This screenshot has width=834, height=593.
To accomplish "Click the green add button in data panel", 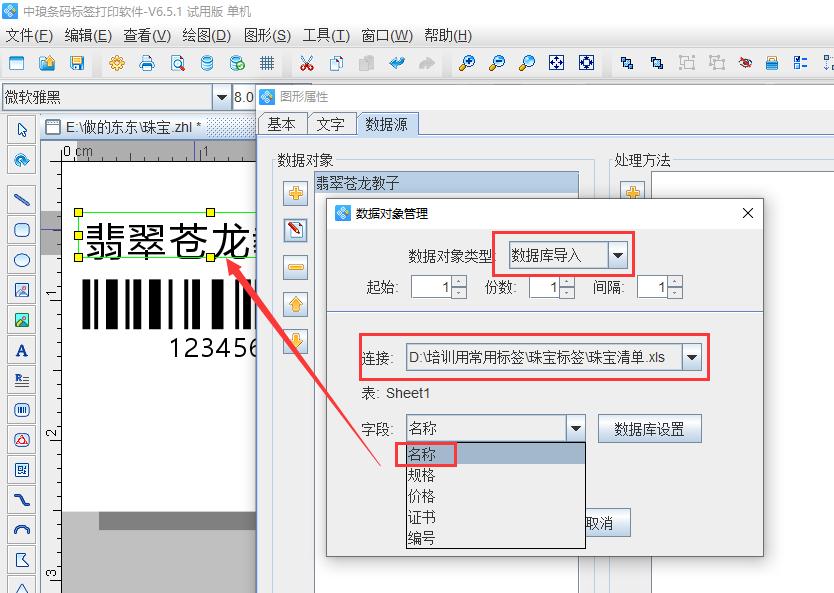I will coord(295,193).
